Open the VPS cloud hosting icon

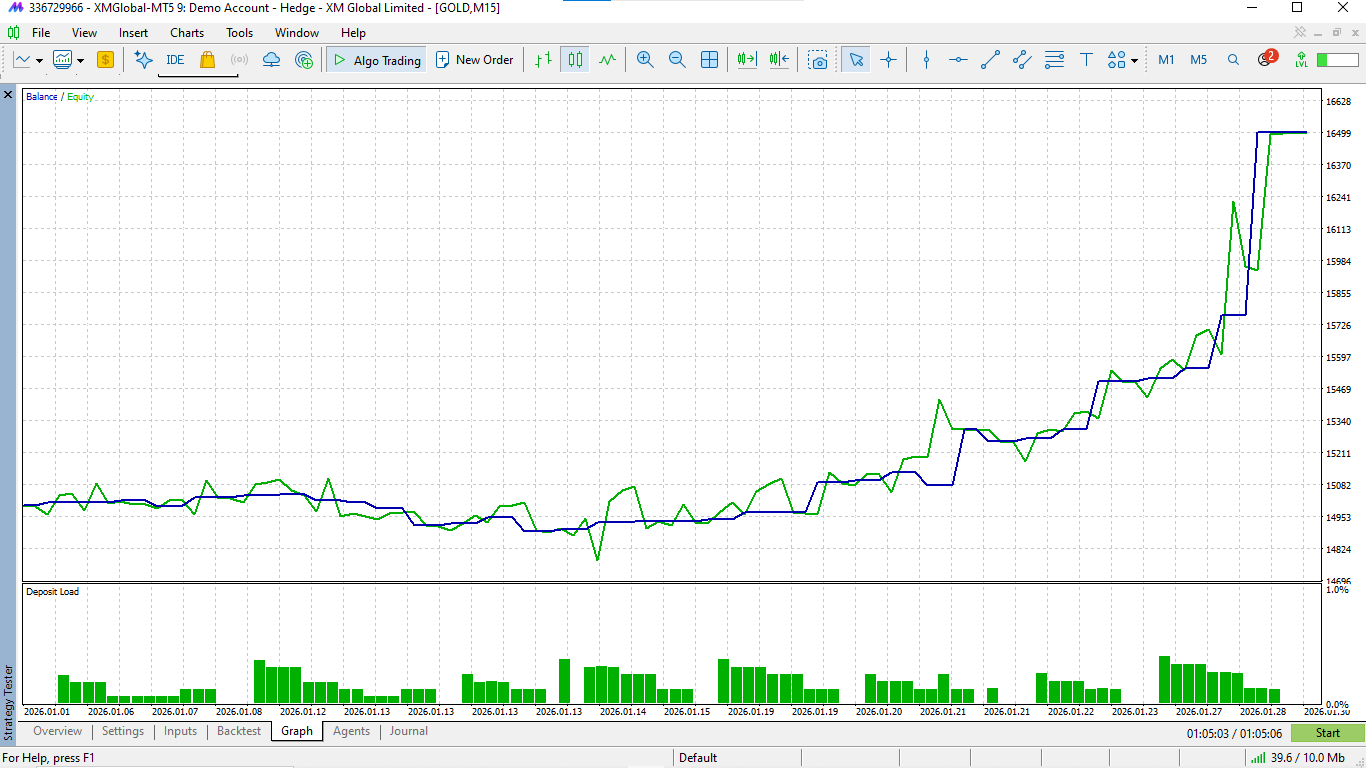pos(271,60)
